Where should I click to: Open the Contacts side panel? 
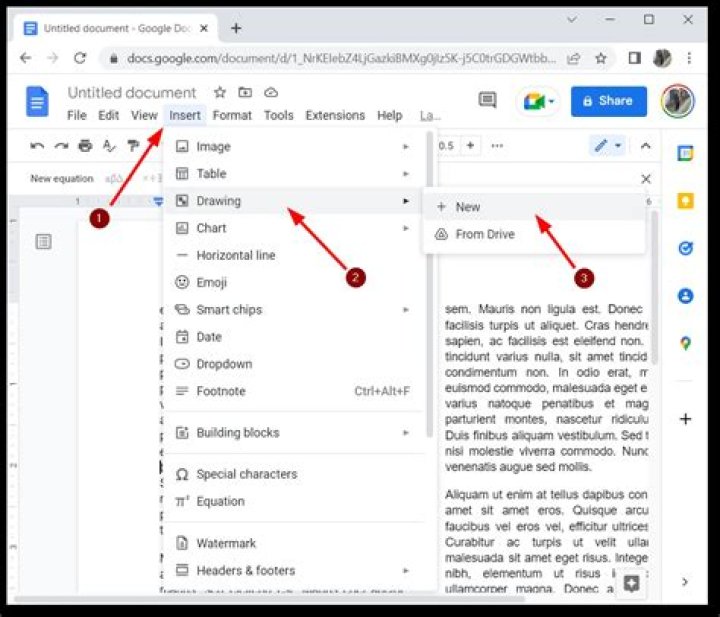coord(685,296)
